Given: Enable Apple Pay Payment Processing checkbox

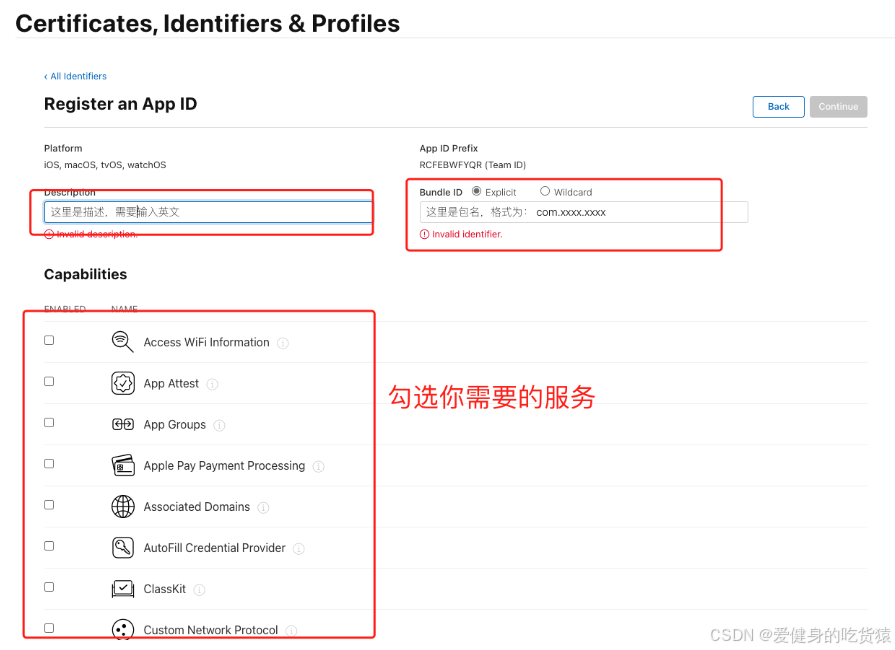Looking at the screenshot, I should click(x=49, y=463).
